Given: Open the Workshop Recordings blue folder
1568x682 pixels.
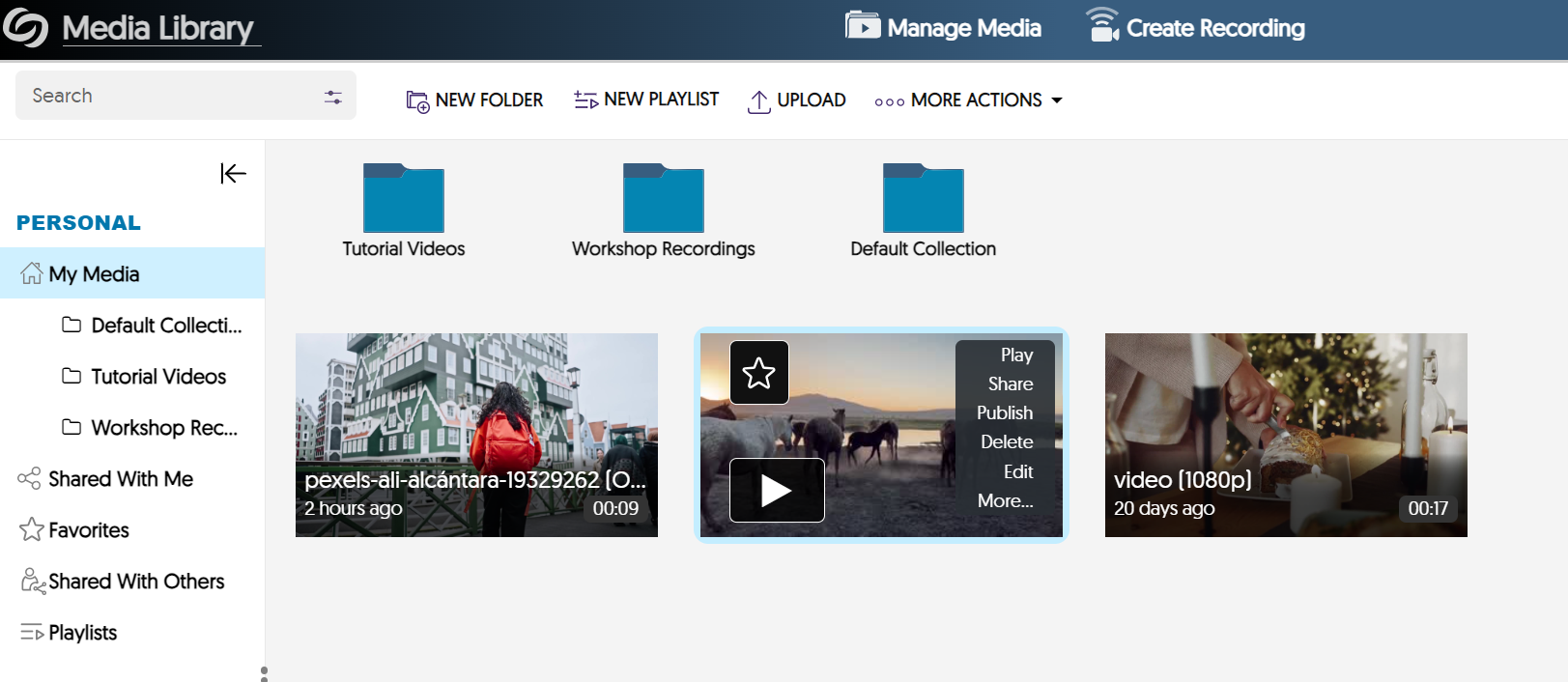Looking at the screenshot, I should (x=663, y=197).
